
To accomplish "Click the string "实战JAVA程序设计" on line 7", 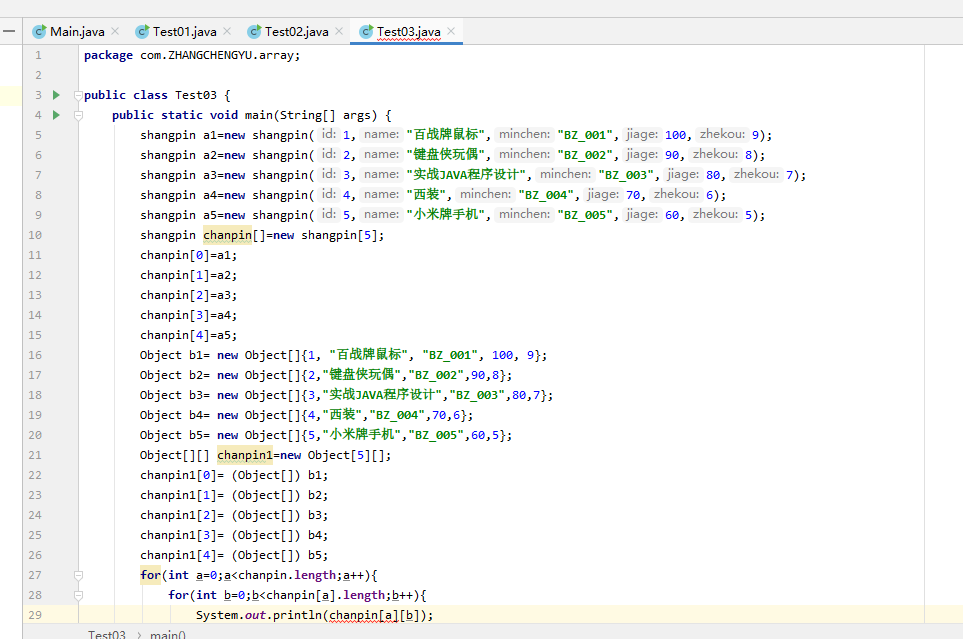I will tap(466, 174).
